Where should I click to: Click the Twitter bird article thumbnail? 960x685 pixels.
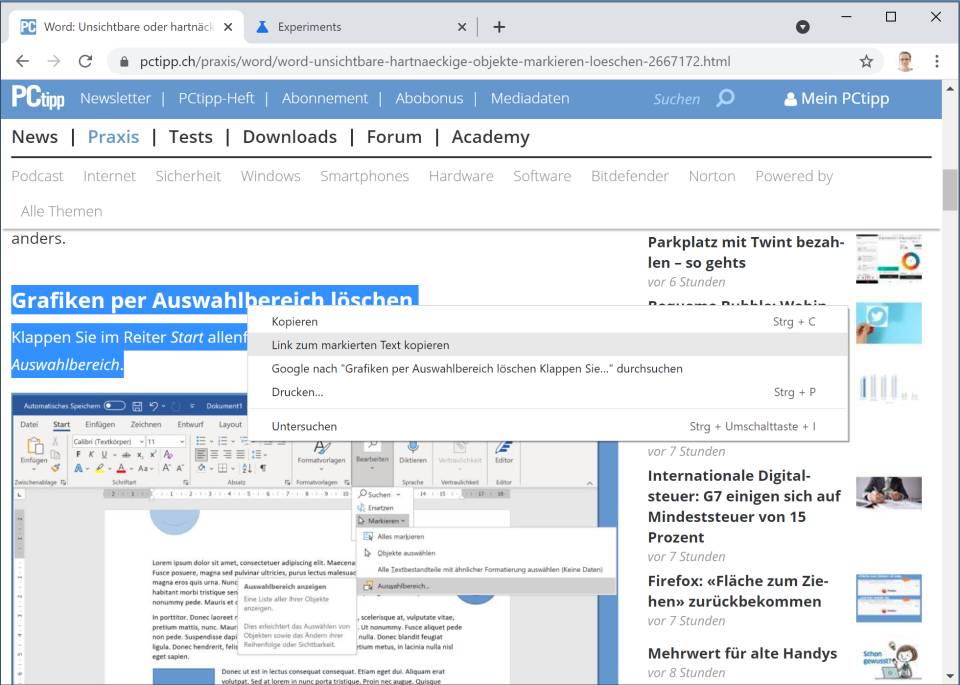click(888, 323)
